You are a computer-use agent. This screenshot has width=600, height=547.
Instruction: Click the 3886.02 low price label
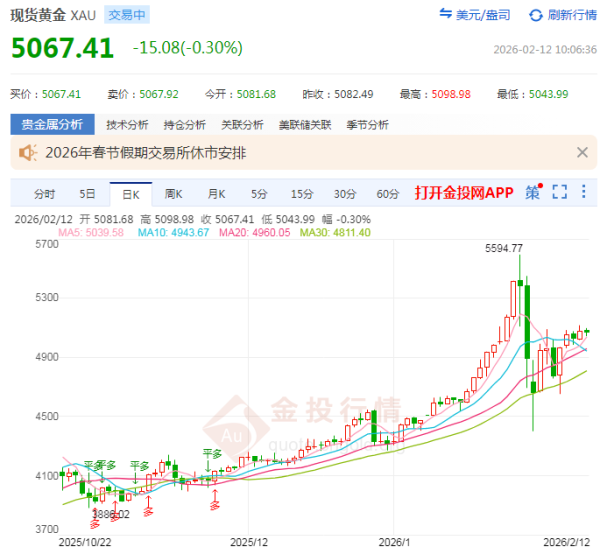coord(111,514)
